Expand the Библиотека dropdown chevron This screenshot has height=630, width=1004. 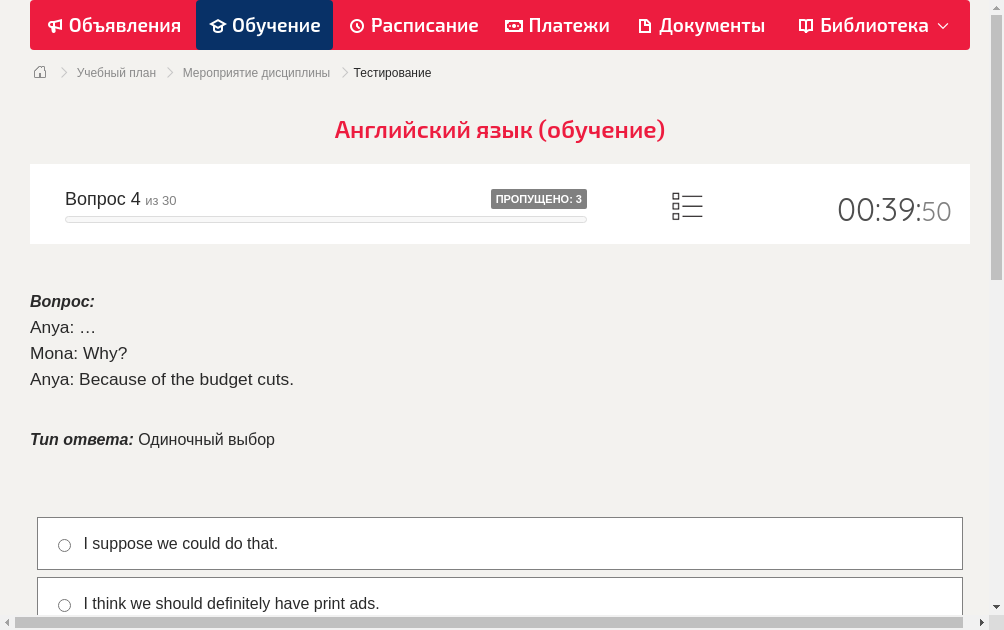pos(943,26)
